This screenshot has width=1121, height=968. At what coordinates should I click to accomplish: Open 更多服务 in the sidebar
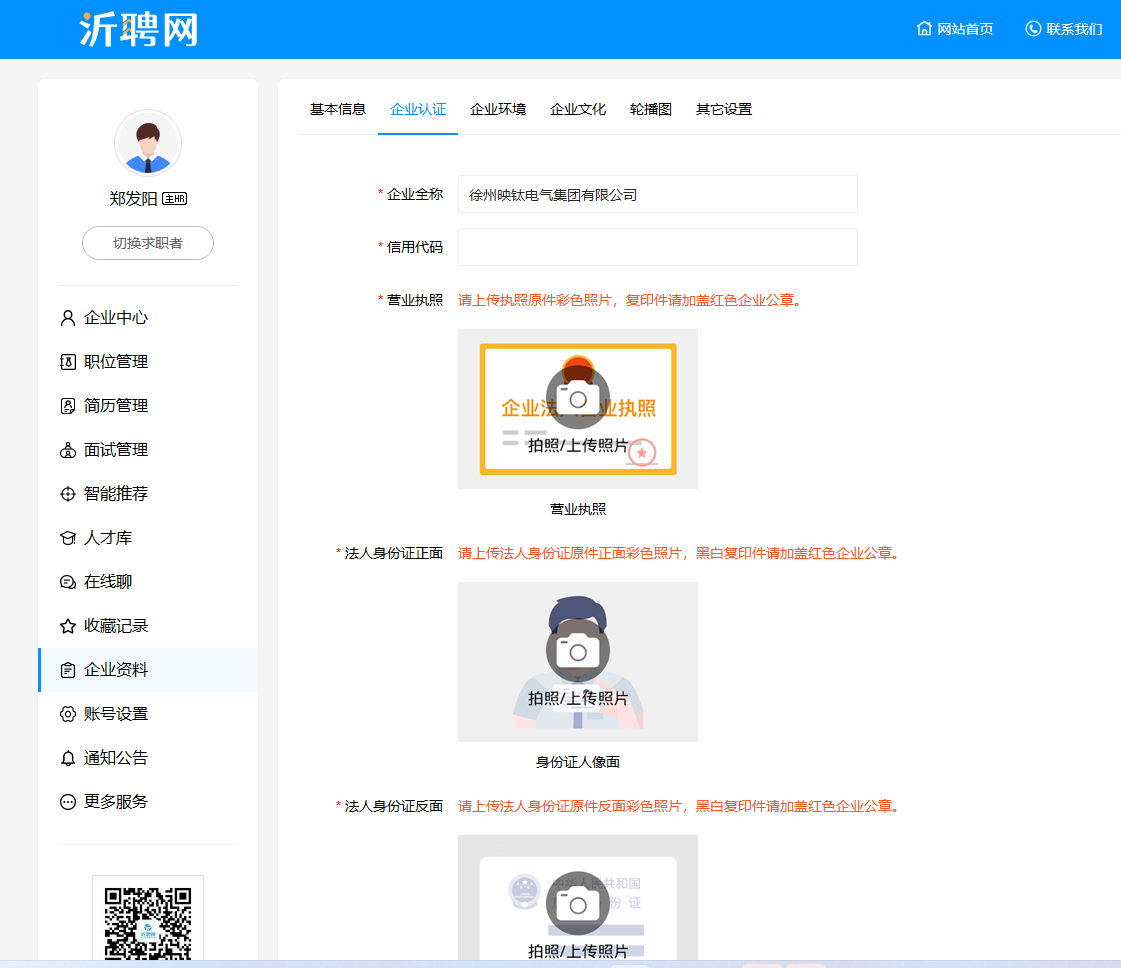pos(104,801)
